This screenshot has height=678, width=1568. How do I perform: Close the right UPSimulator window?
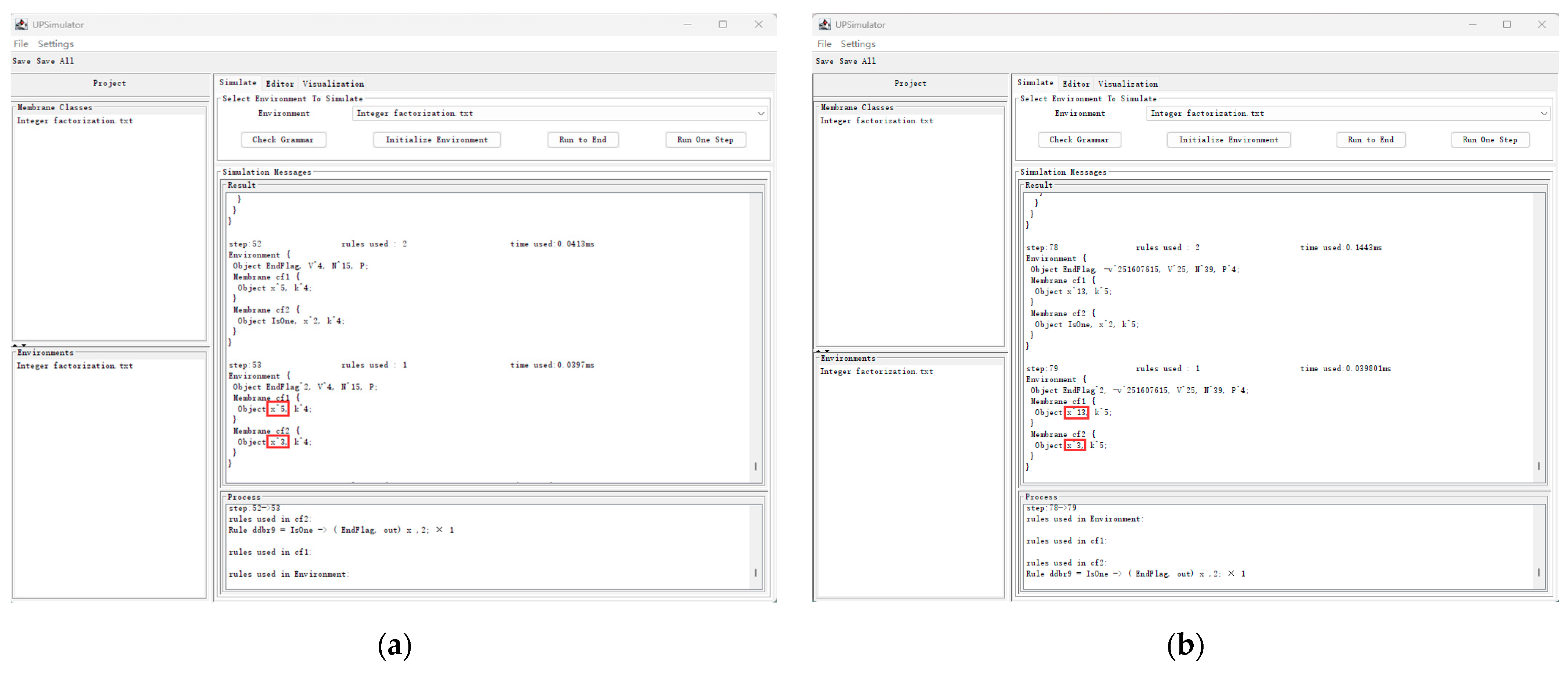click(x=1541, y=24)
